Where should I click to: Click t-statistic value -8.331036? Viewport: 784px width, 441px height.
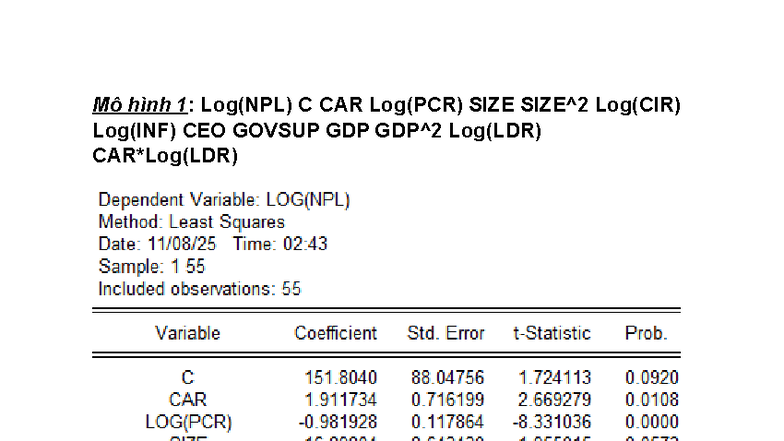[x=552, y=422]
